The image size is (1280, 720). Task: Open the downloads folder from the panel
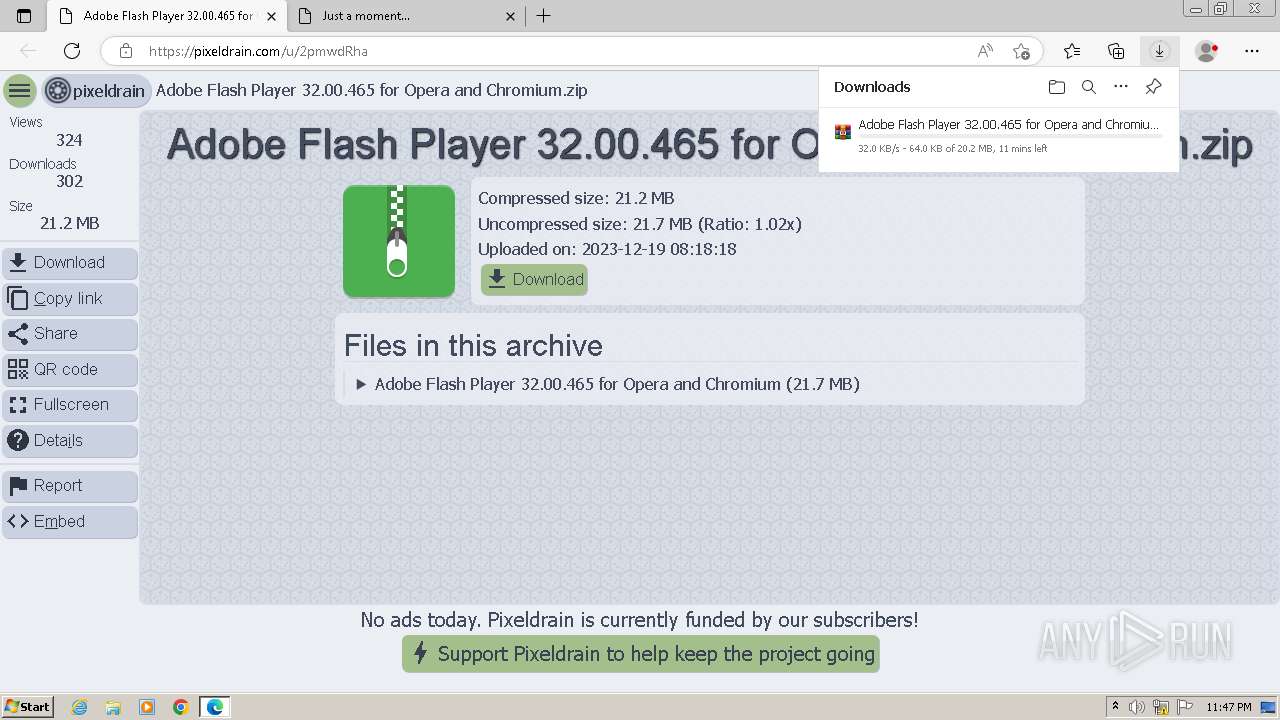click(x=1057, y=87)
